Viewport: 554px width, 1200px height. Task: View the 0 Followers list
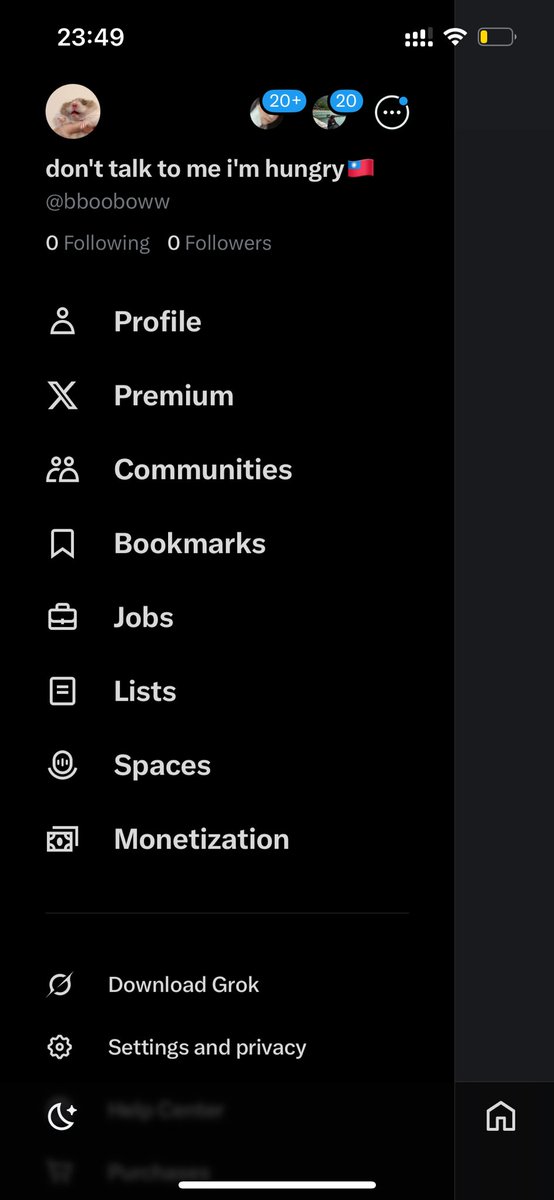pyautogui.click(x=219, y=243)
